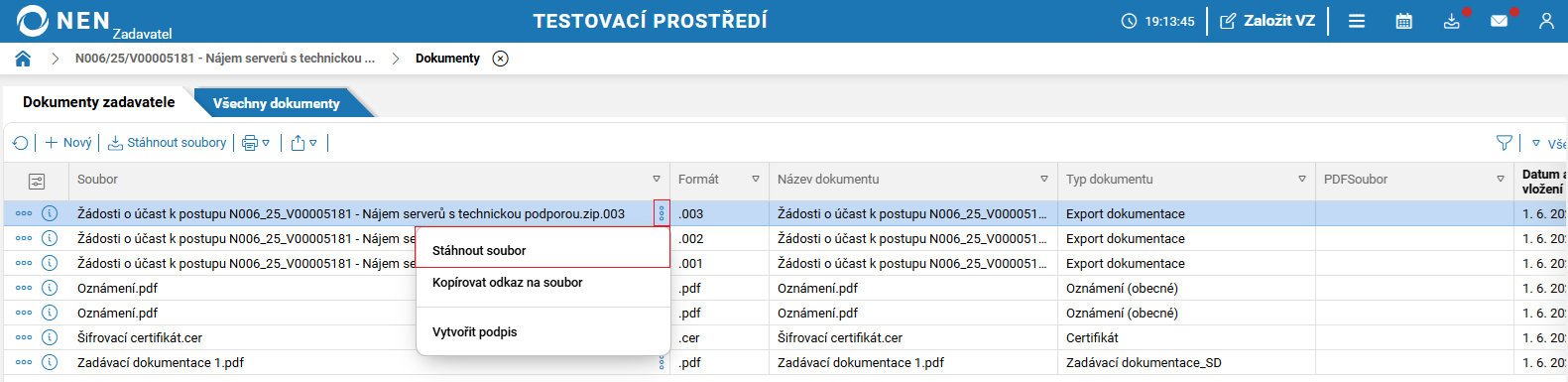Expand the export options arrow
The image size is (1568, 382).
[x=313, y=143]
